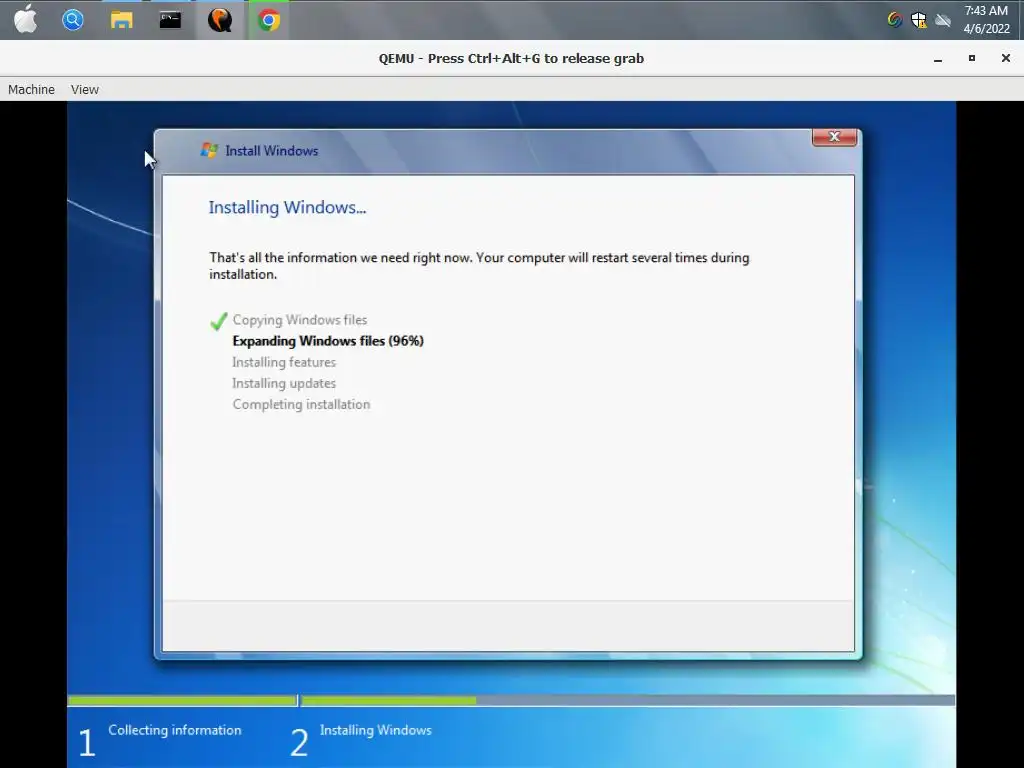Close the Install Windows dialog
Image resolution: width=1024 pixels, height=768 pixels.
[x=834, y=136]
